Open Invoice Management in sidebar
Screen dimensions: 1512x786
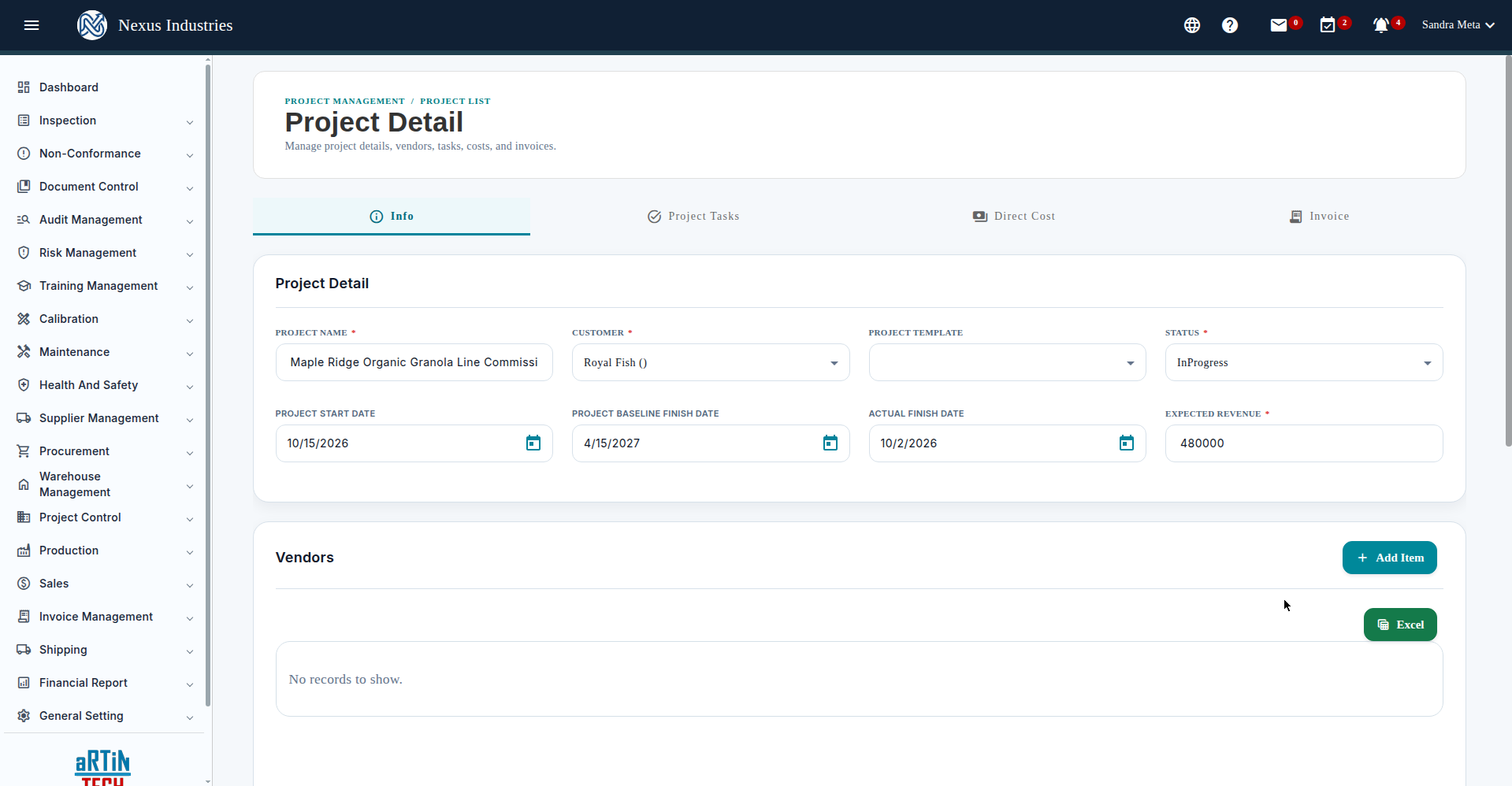[x=96, y=617]
